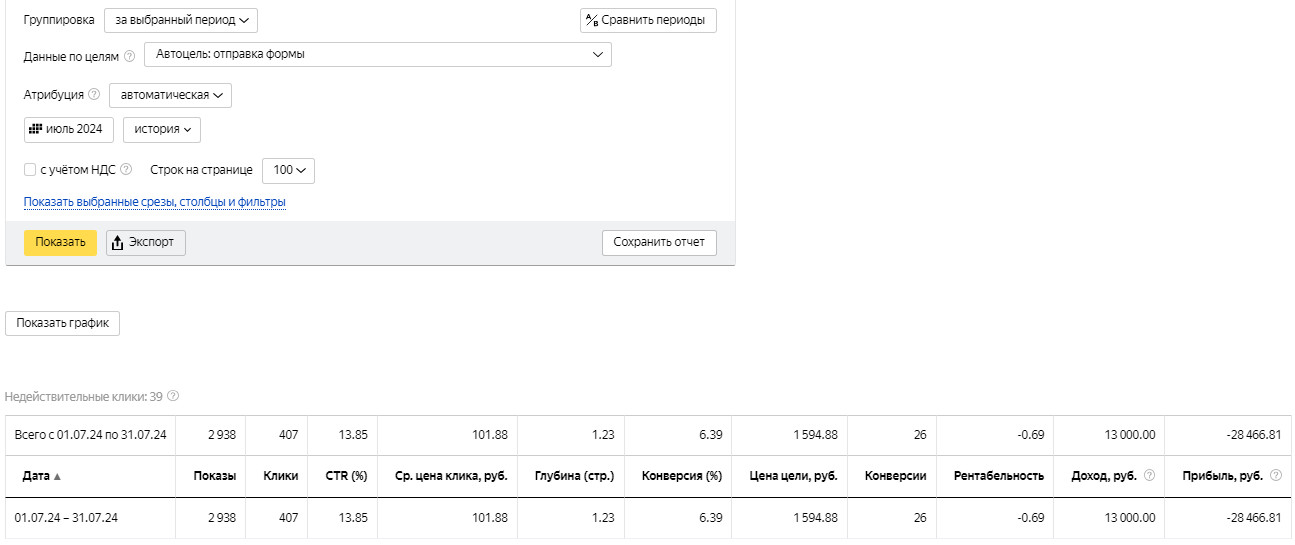
Task: Click help icon next to с учётом НДС
Action: coord(126,169)
